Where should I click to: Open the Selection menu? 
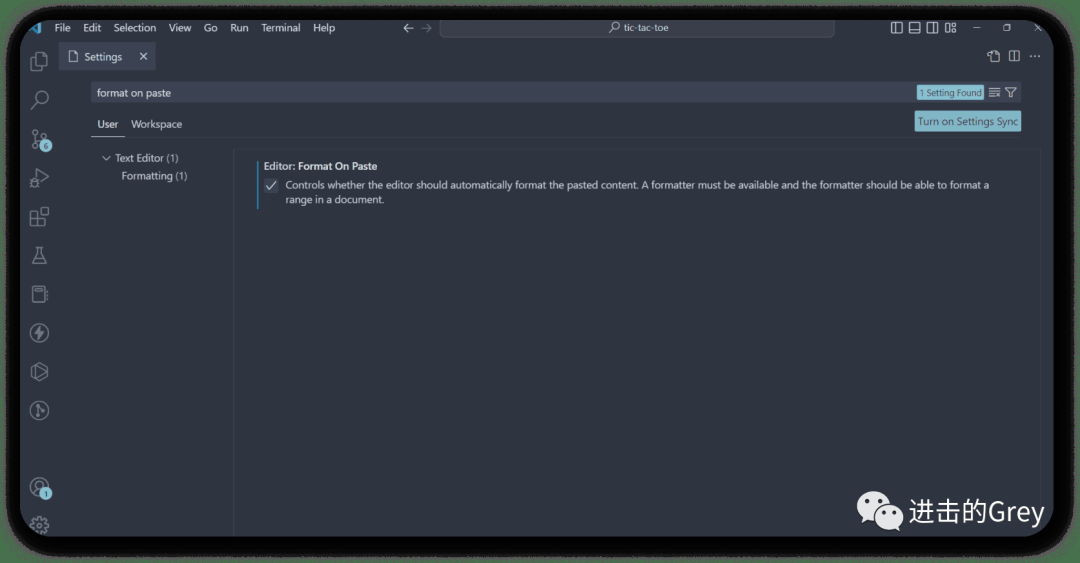point(135,28)
